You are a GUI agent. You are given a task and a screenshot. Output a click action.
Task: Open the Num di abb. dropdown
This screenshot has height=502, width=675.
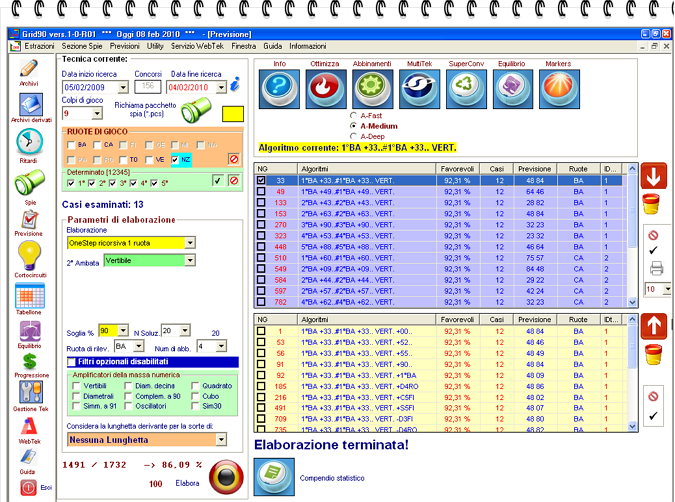pos(221,346)
